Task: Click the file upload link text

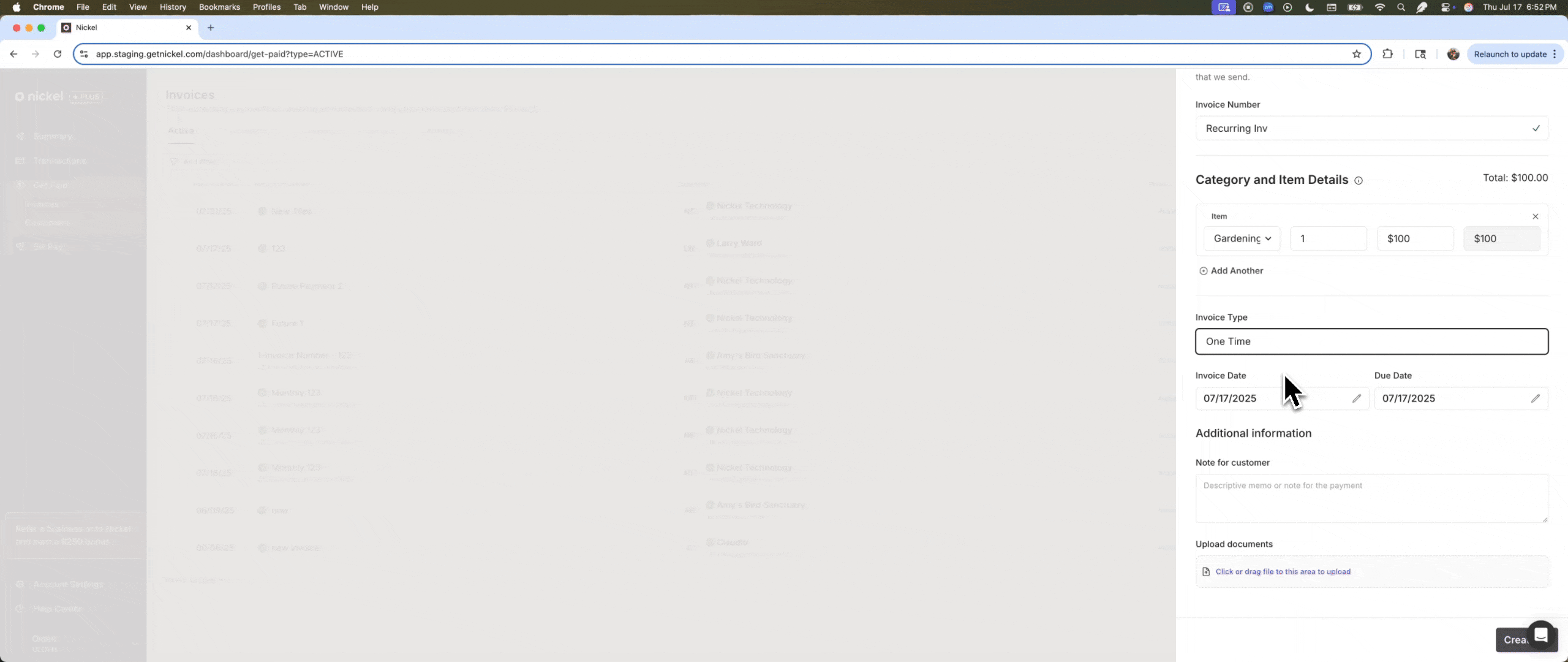Action: point(1283,571)
